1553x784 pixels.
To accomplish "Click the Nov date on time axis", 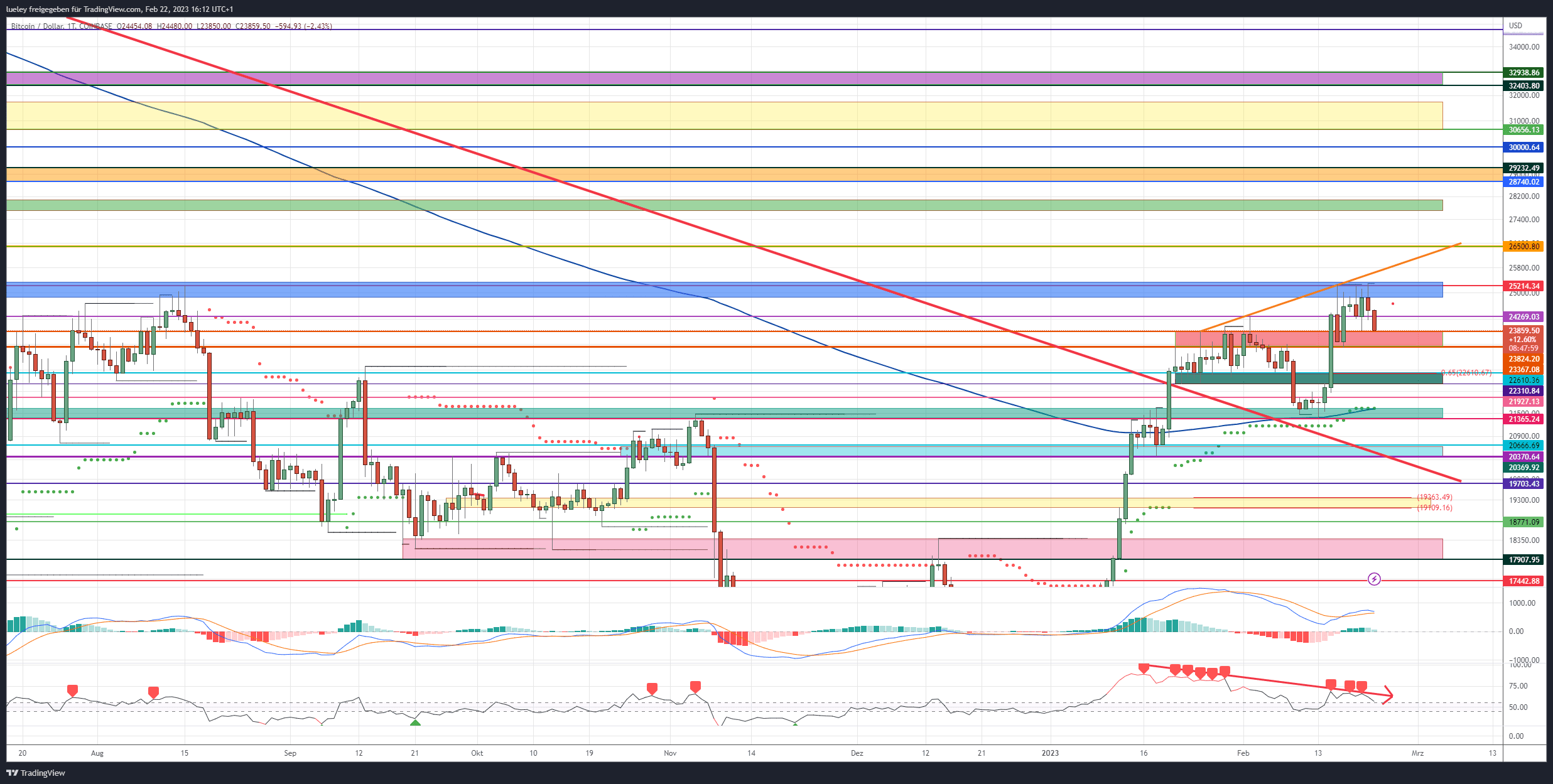I will tap(670, 753).
